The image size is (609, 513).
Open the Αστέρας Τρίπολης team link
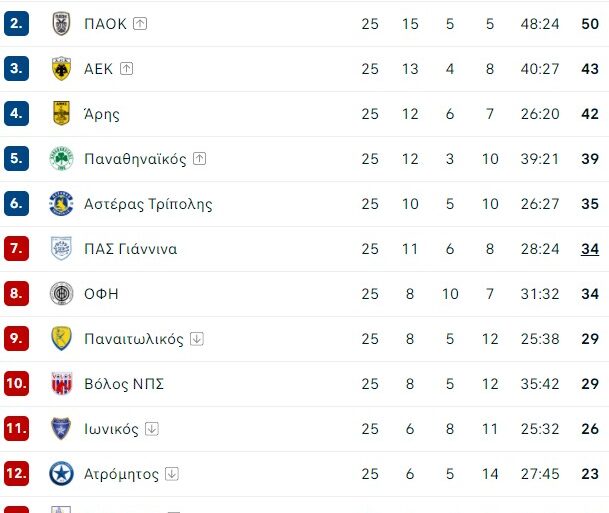pyautogui.click(x=148, y=204)
